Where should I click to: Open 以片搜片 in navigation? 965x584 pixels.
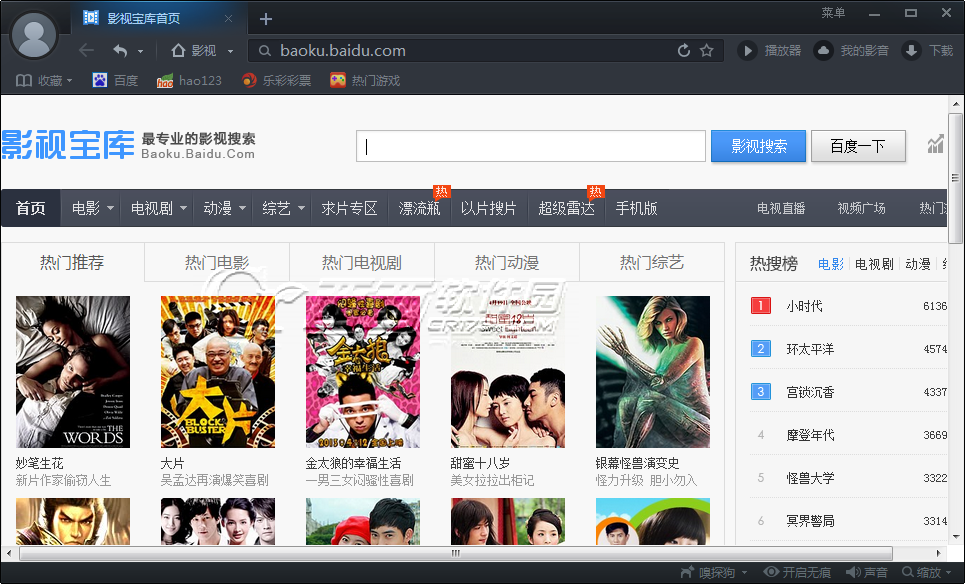coord(489,208)
